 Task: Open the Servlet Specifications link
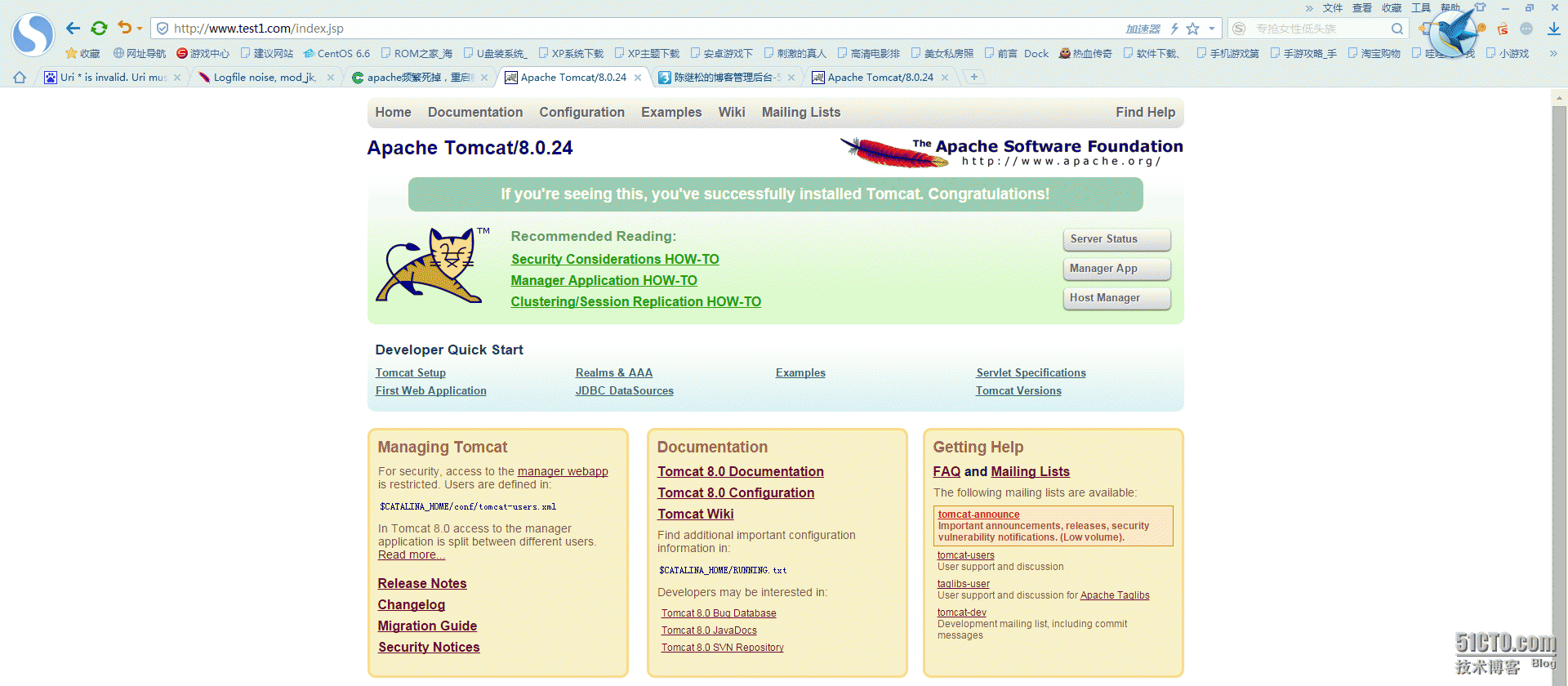1031,373
